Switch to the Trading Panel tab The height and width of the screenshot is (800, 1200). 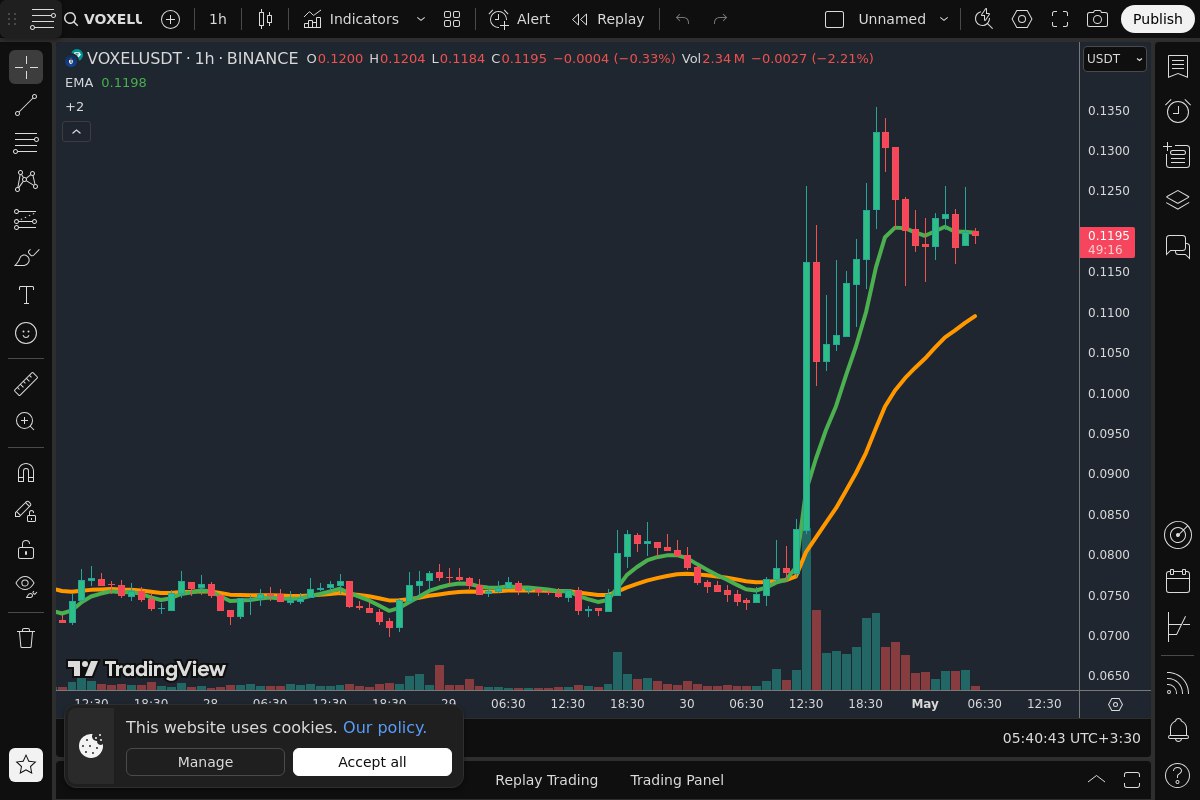tap(677, 780)
